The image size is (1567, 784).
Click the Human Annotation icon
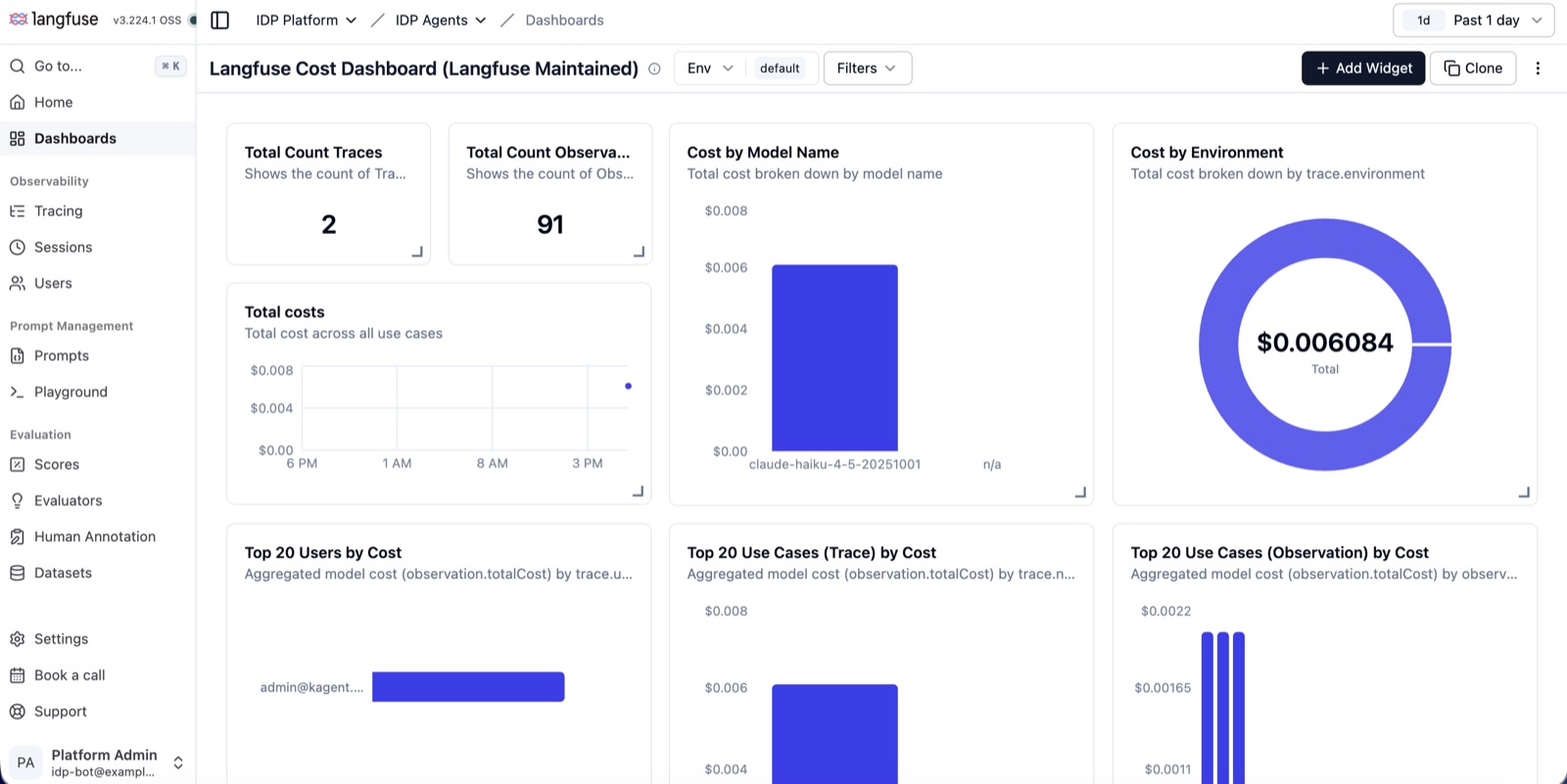(x=18, y=536)
